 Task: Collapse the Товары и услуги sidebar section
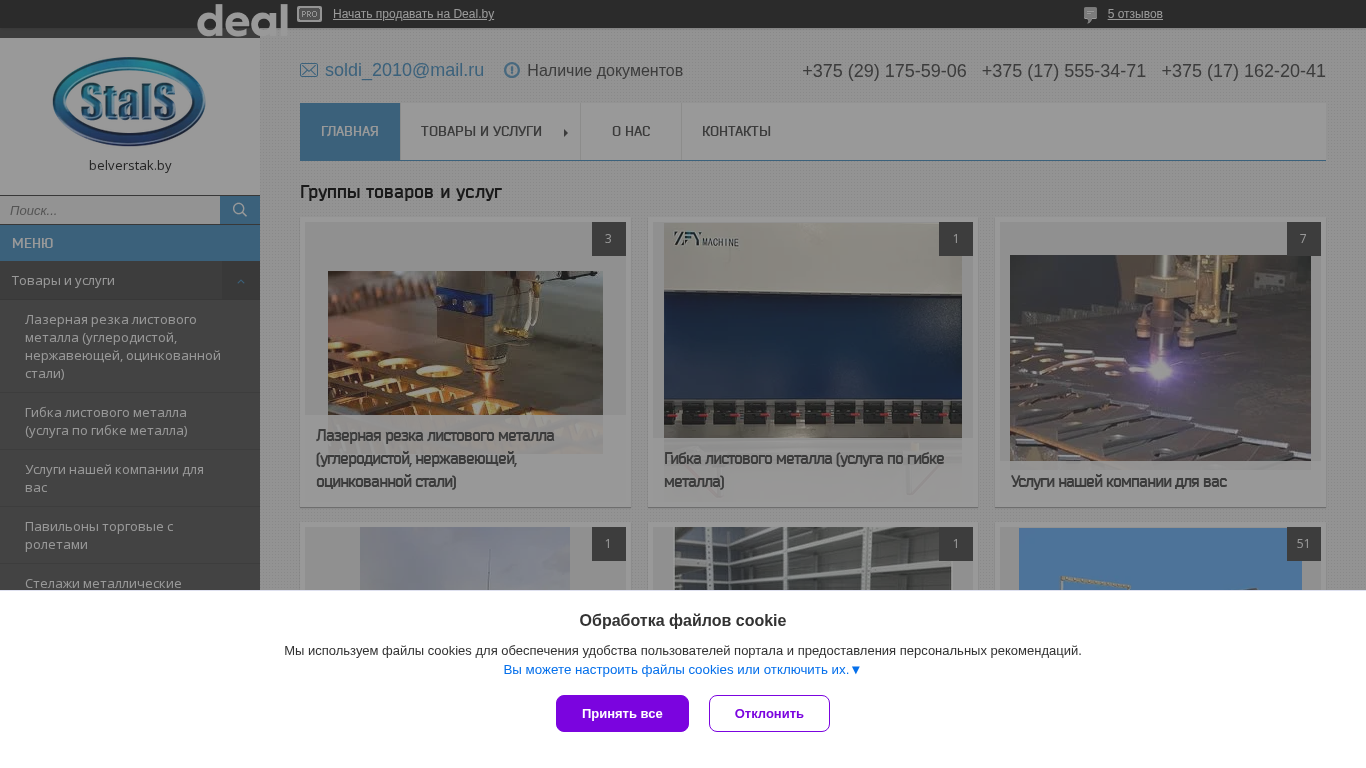pyautogui.click(x=241, y=281)
